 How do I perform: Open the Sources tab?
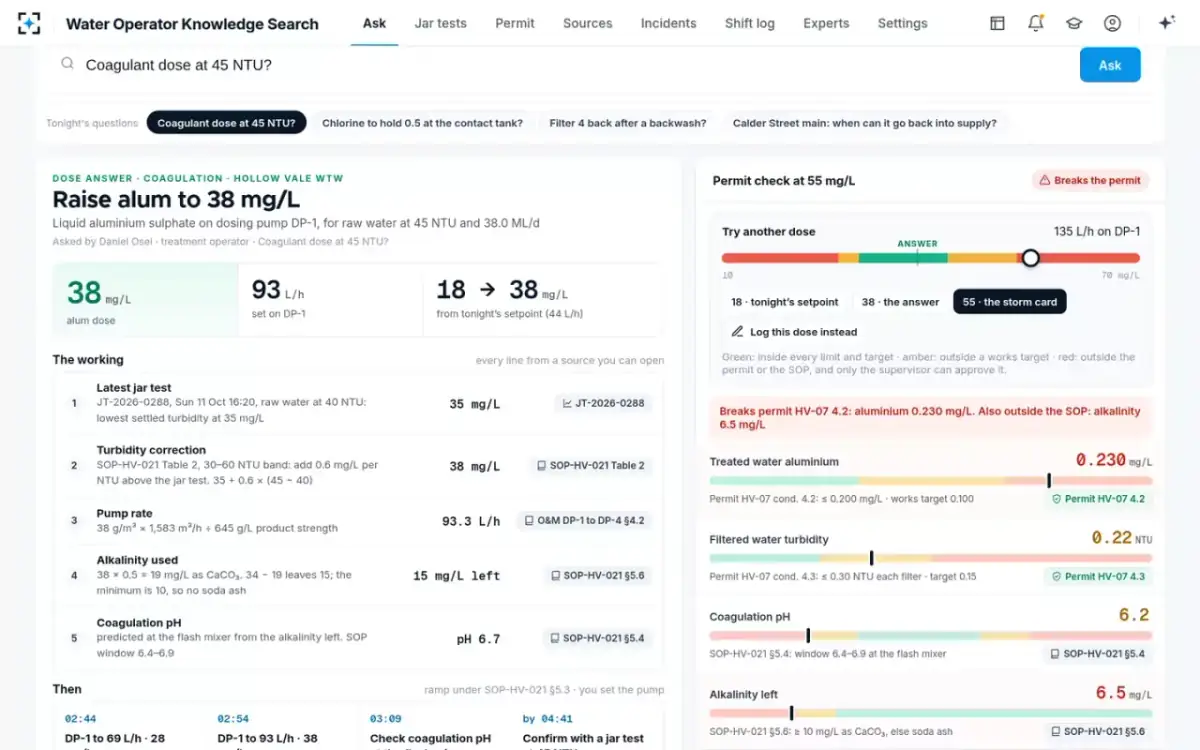pyautogui.click(x=588, y=23)
